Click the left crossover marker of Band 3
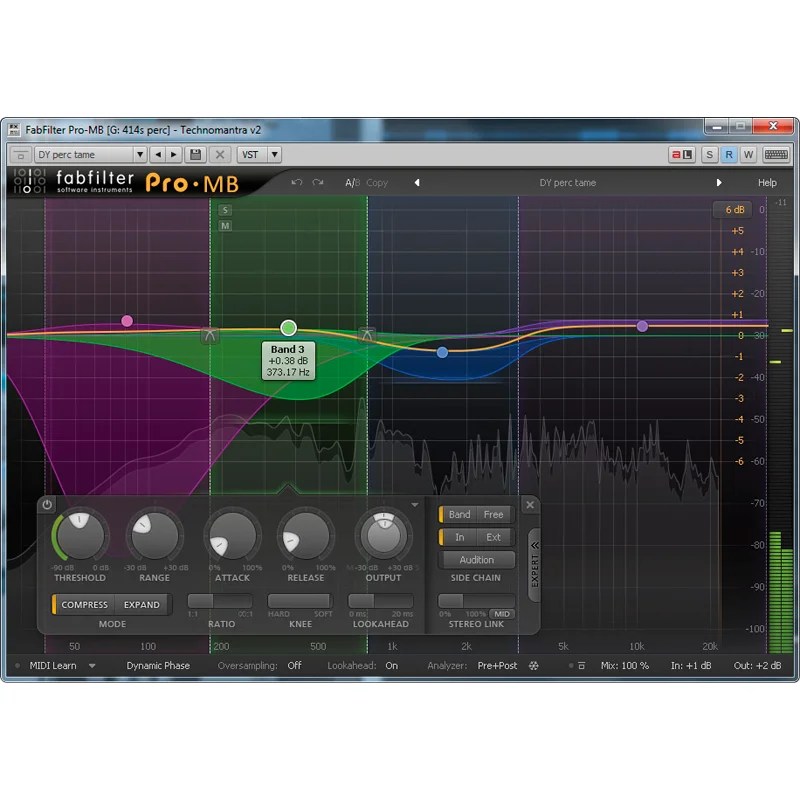The width and height of the screenshot is (800, 800). 210,335
